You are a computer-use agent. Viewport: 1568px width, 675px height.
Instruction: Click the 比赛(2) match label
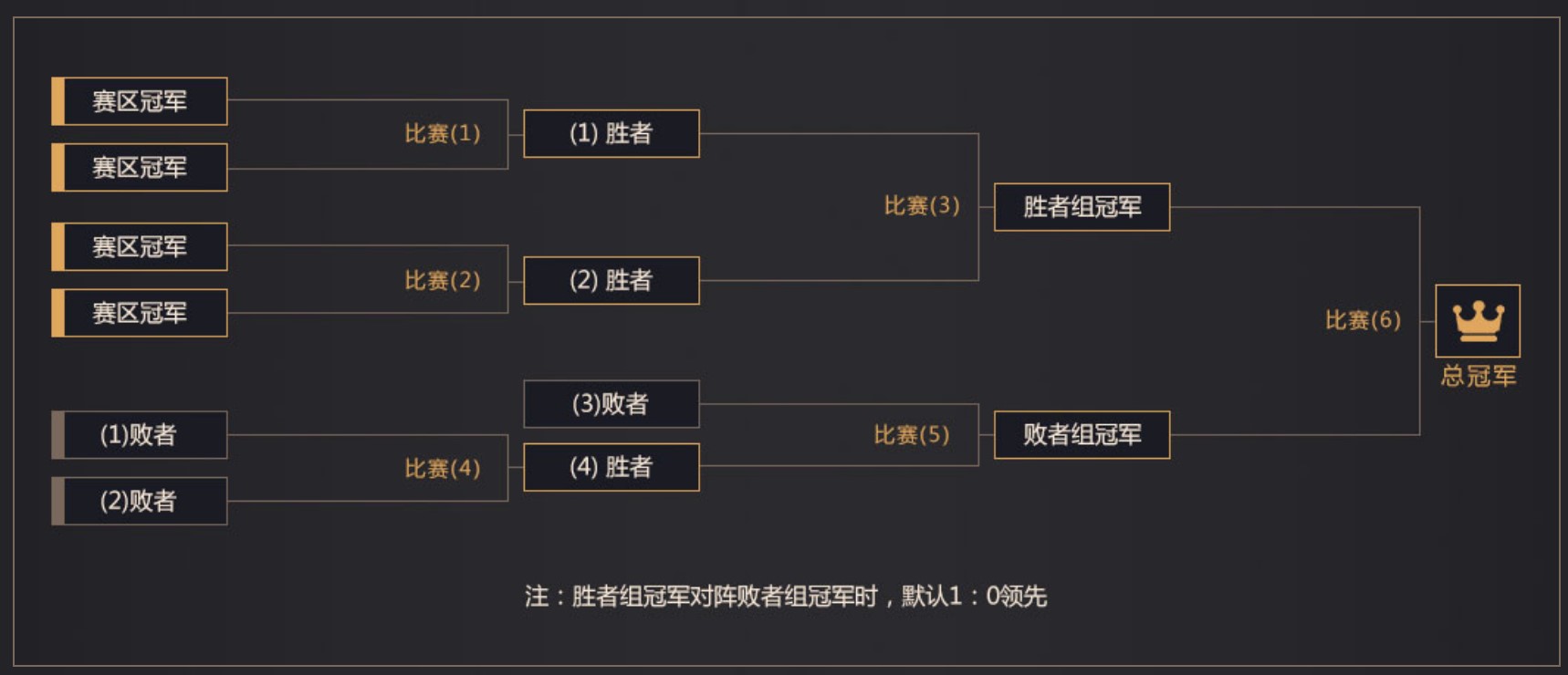442,280
